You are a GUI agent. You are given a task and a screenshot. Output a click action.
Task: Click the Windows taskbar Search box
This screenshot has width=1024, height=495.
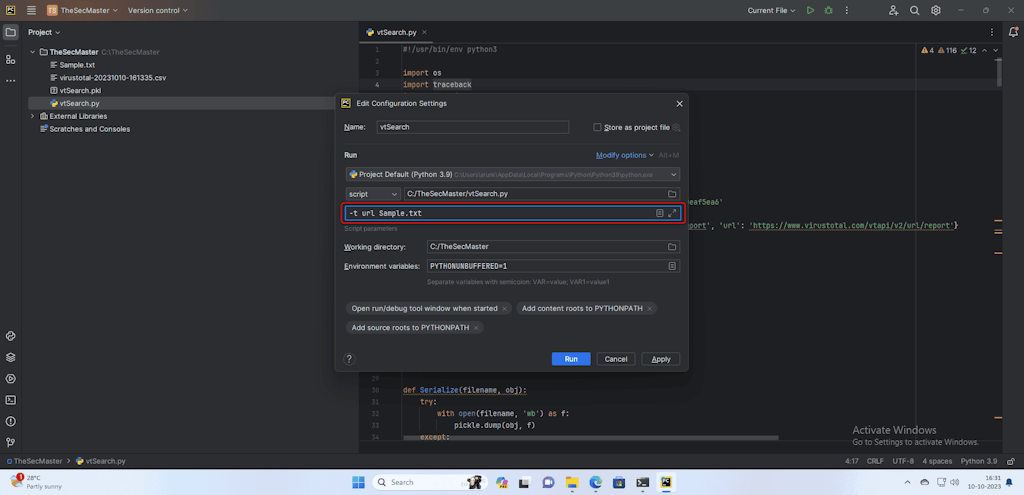(428, 482)
